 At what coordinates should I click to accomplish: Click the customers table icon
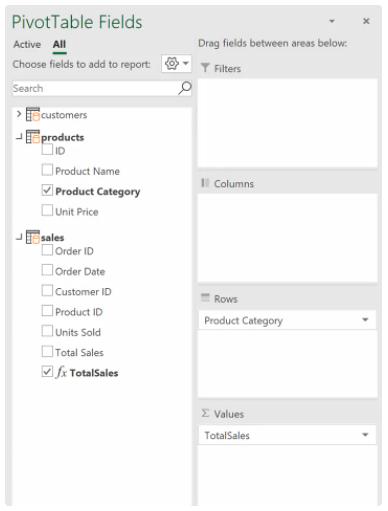pyautogui.click(x=33, y=114)
